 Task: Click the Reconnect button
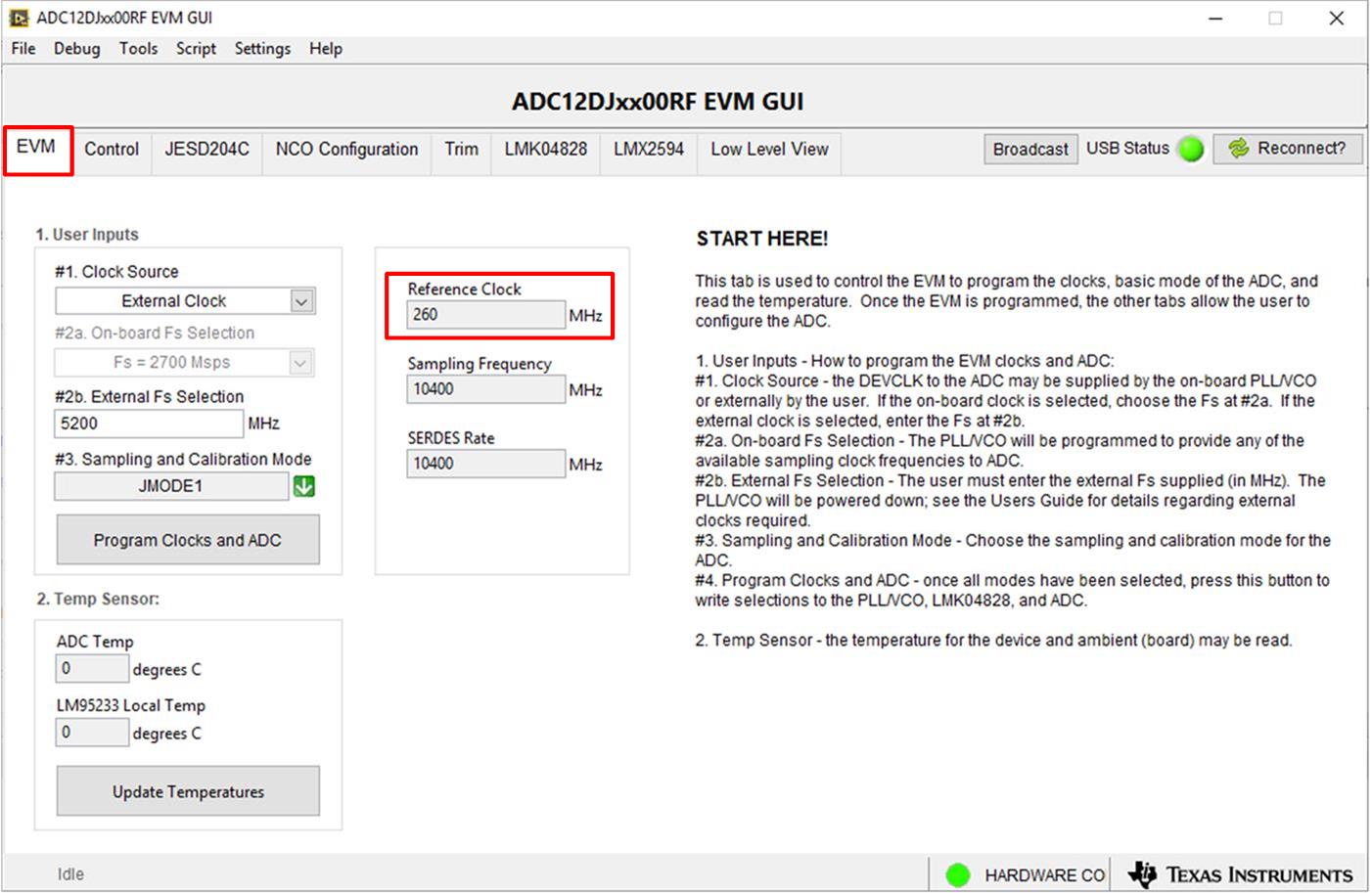point(1288,149)
